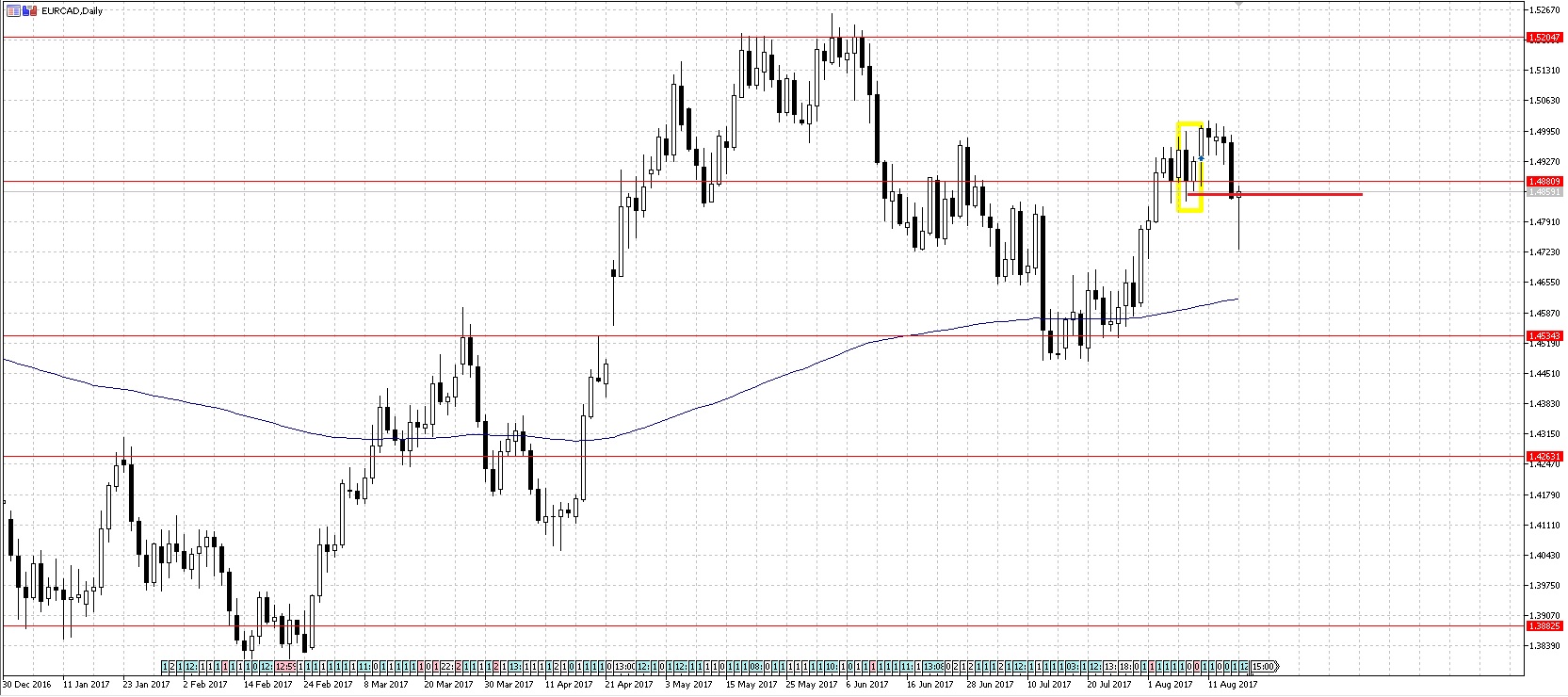Select the 1.48809 horizontal line price label
The image size is (1568, 697).
[x=1544, y=181]
